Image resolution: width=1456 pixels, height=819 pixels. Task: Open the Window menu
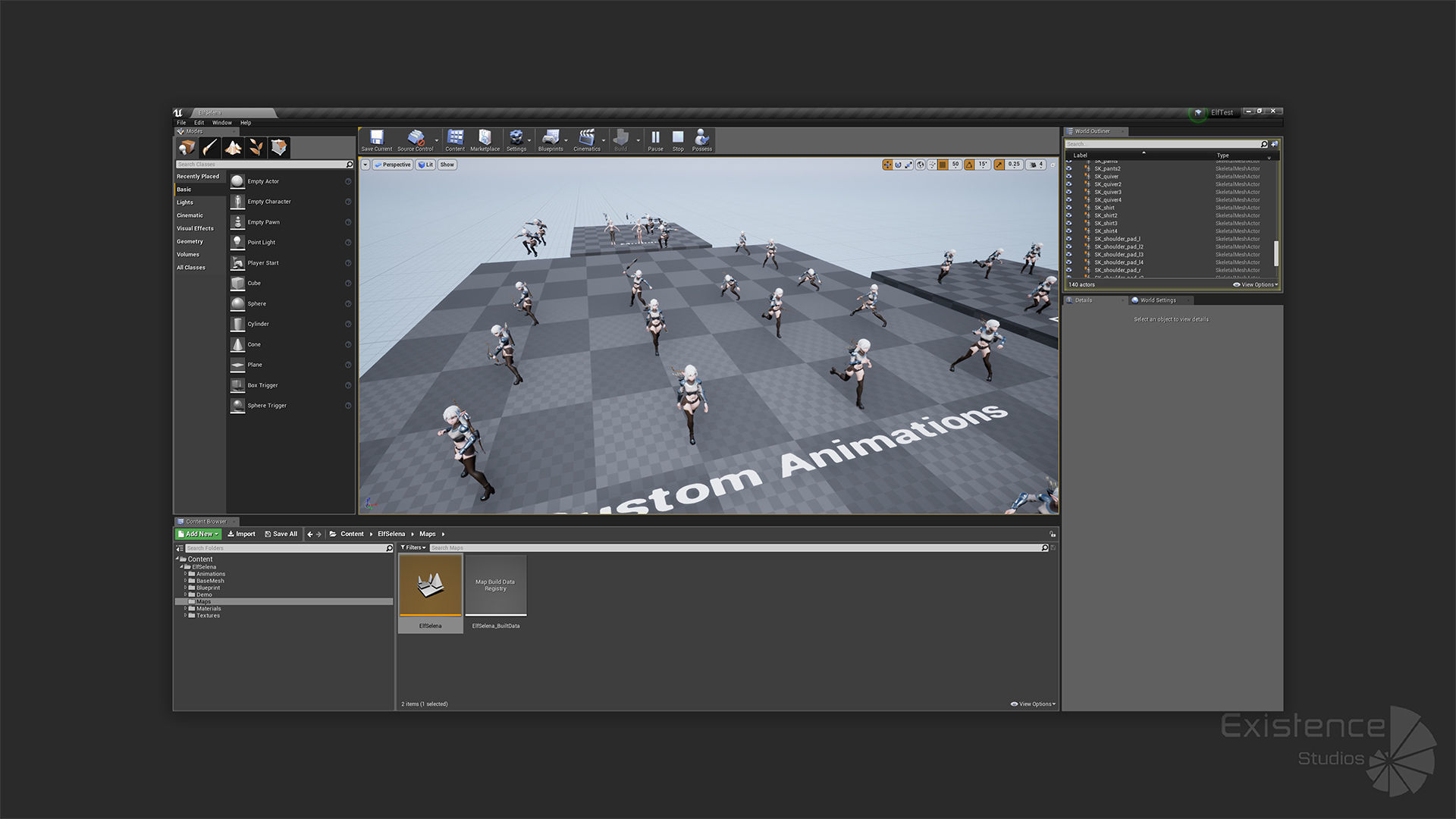point(221,123)
